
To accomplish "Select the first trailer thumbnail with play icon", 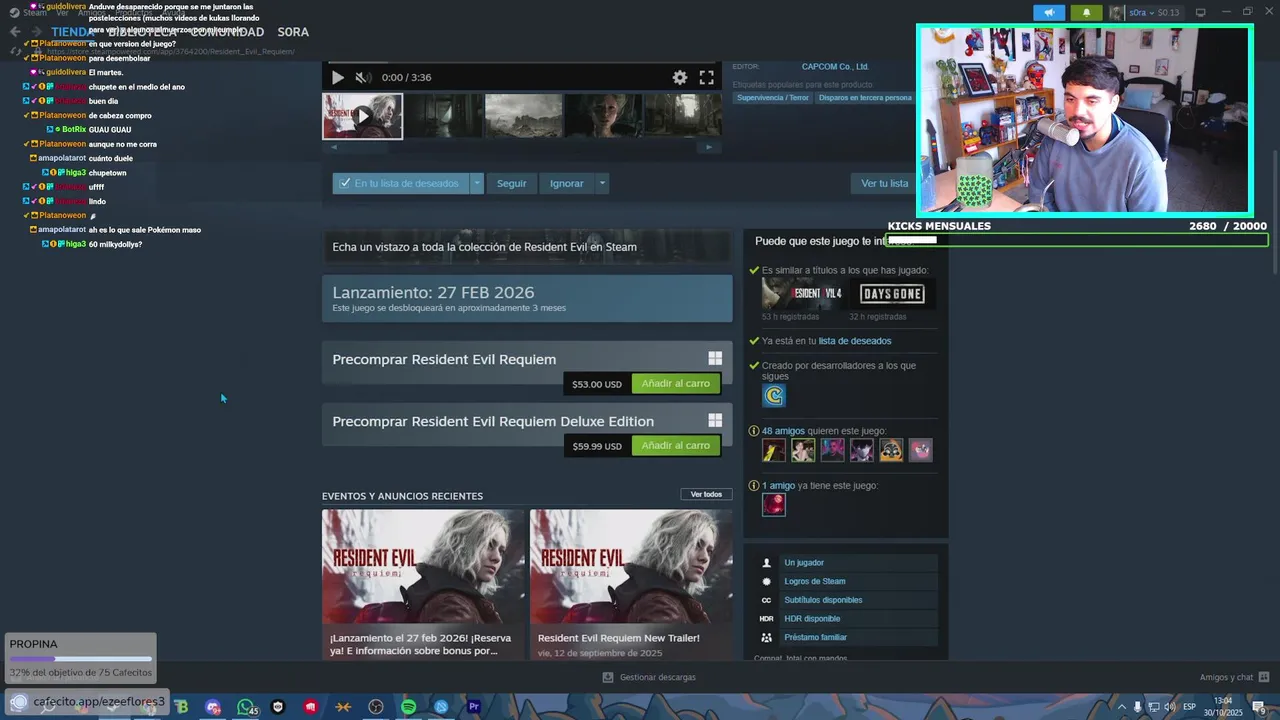I will (362, 116).
